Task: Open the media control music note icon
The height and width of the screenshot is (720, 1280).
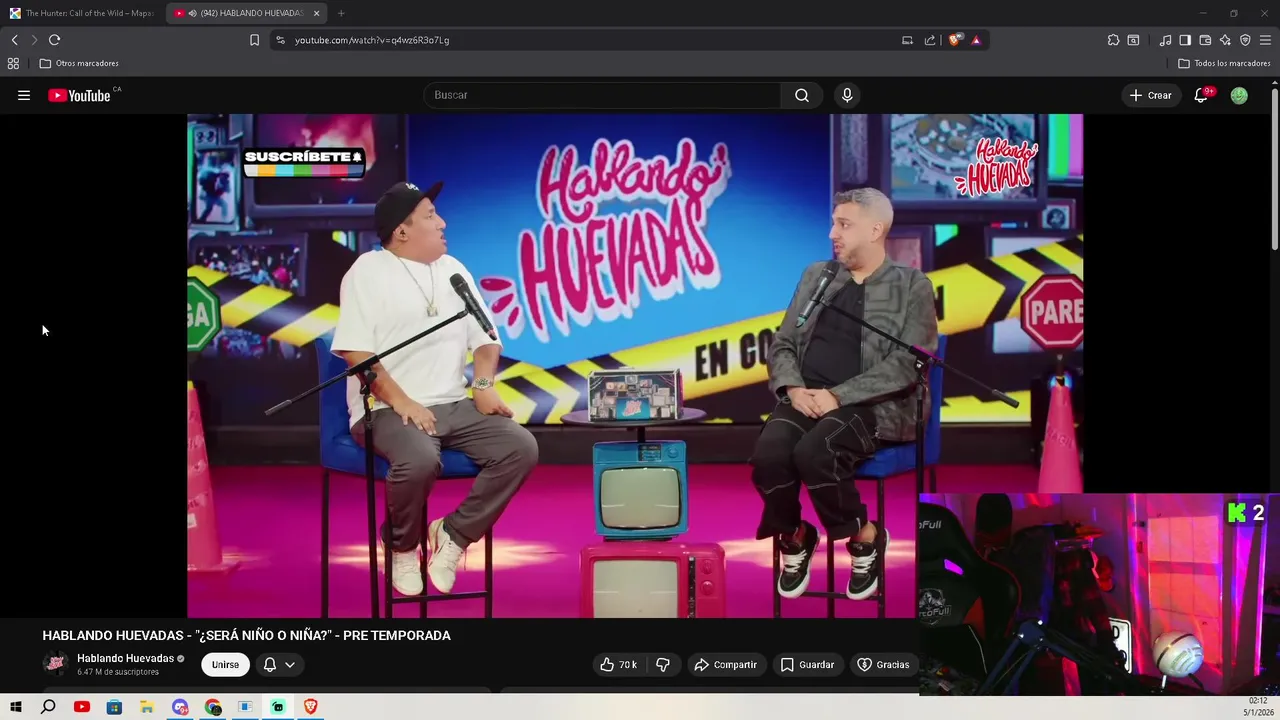Action: 1165,40
